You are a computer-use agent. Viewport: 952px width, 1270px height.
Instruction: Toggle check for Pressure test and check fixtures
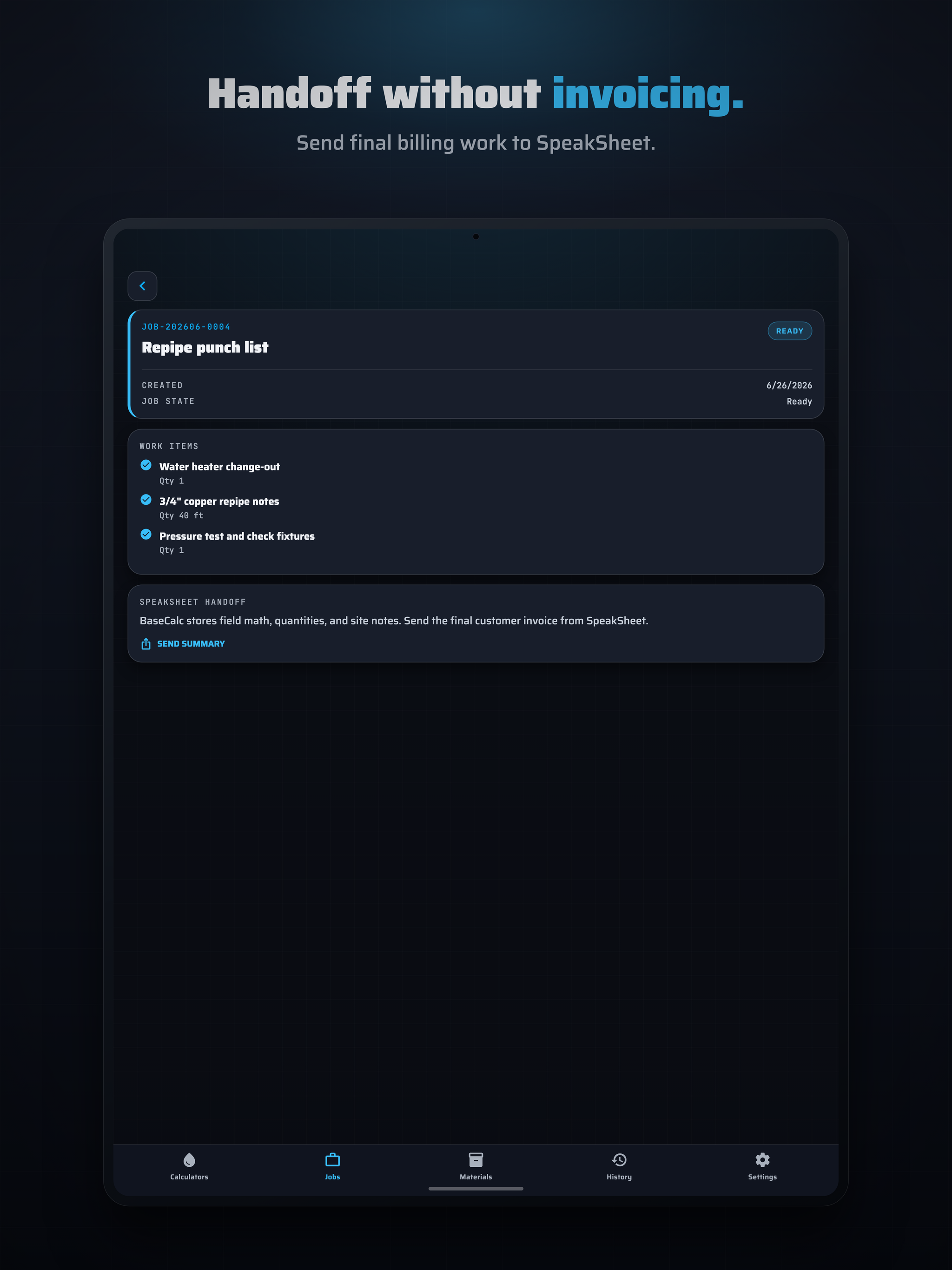click(x=146, y=535)
